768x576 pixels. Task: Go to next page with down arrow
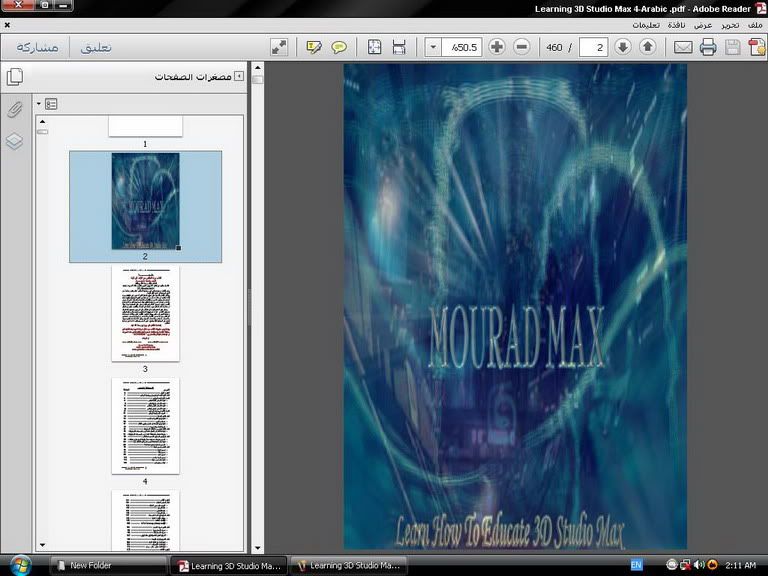click(x=623, y=47)
